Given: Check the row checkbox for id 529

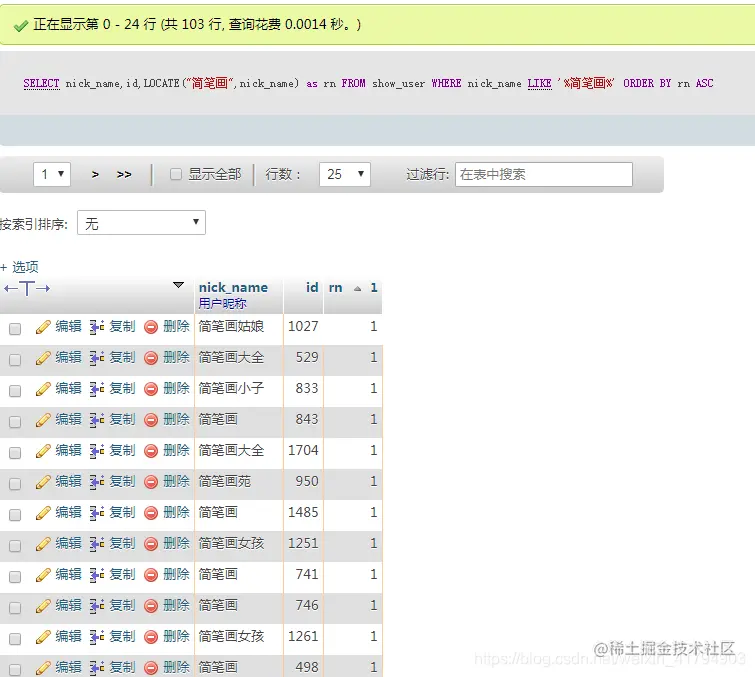Looking at the screenshot, I should click(15, 360).
